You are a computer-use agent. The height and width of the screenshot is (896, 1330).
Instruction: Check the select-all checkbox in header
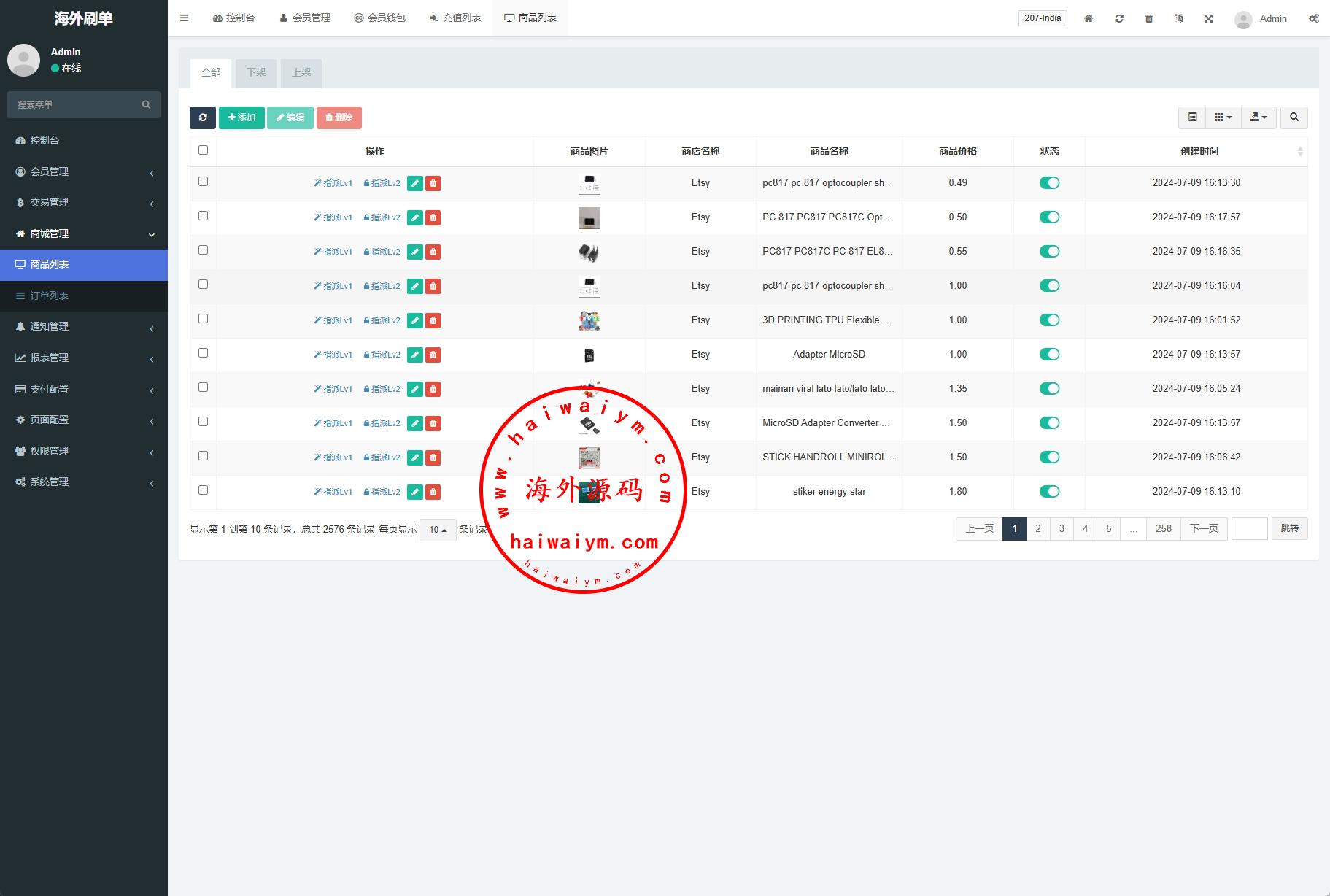pyautogui.click(x=203, y=150)
